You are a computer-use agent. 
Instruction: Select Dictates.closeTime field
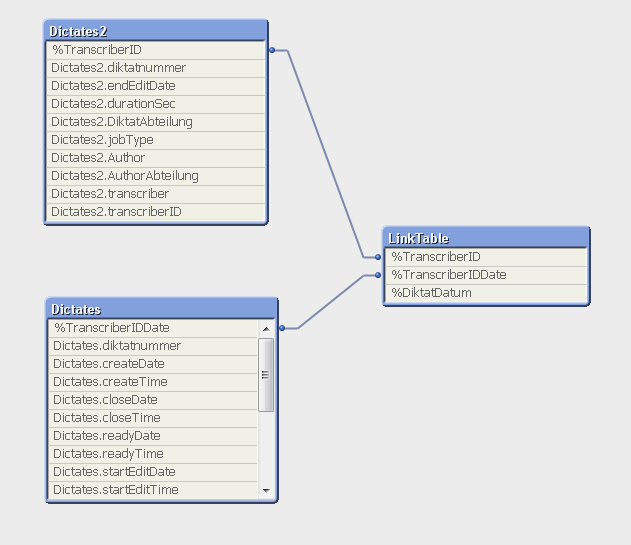(x=153, y=418)
